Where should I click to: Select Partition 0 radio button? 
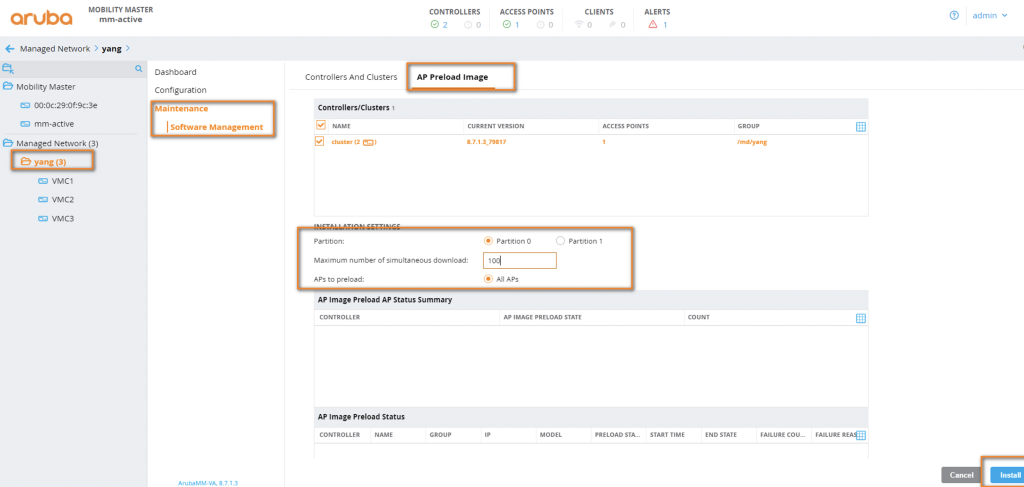pos(488,241)
